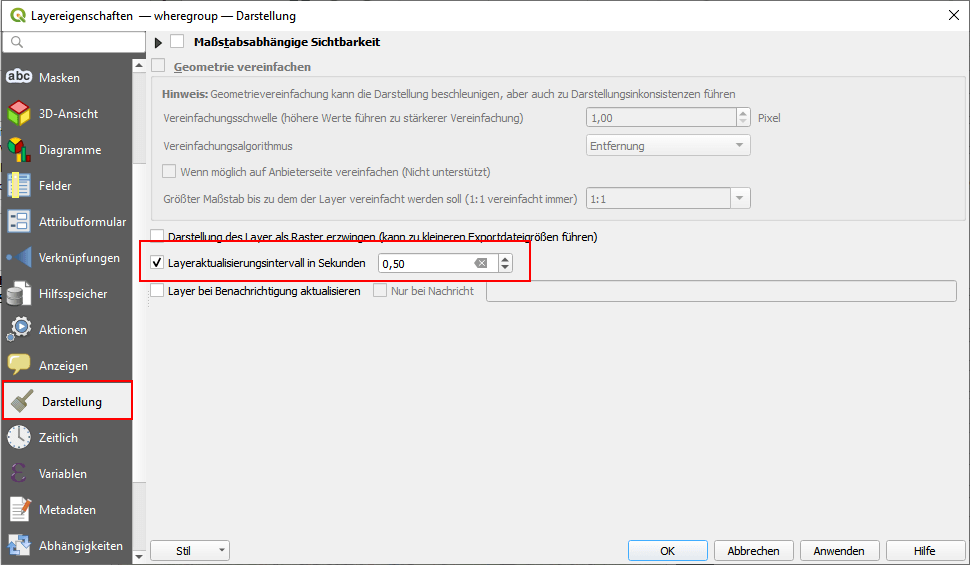Click the Anwenden button
The width and height of the screenshot is (970, 565).
[x=838, y=551]
